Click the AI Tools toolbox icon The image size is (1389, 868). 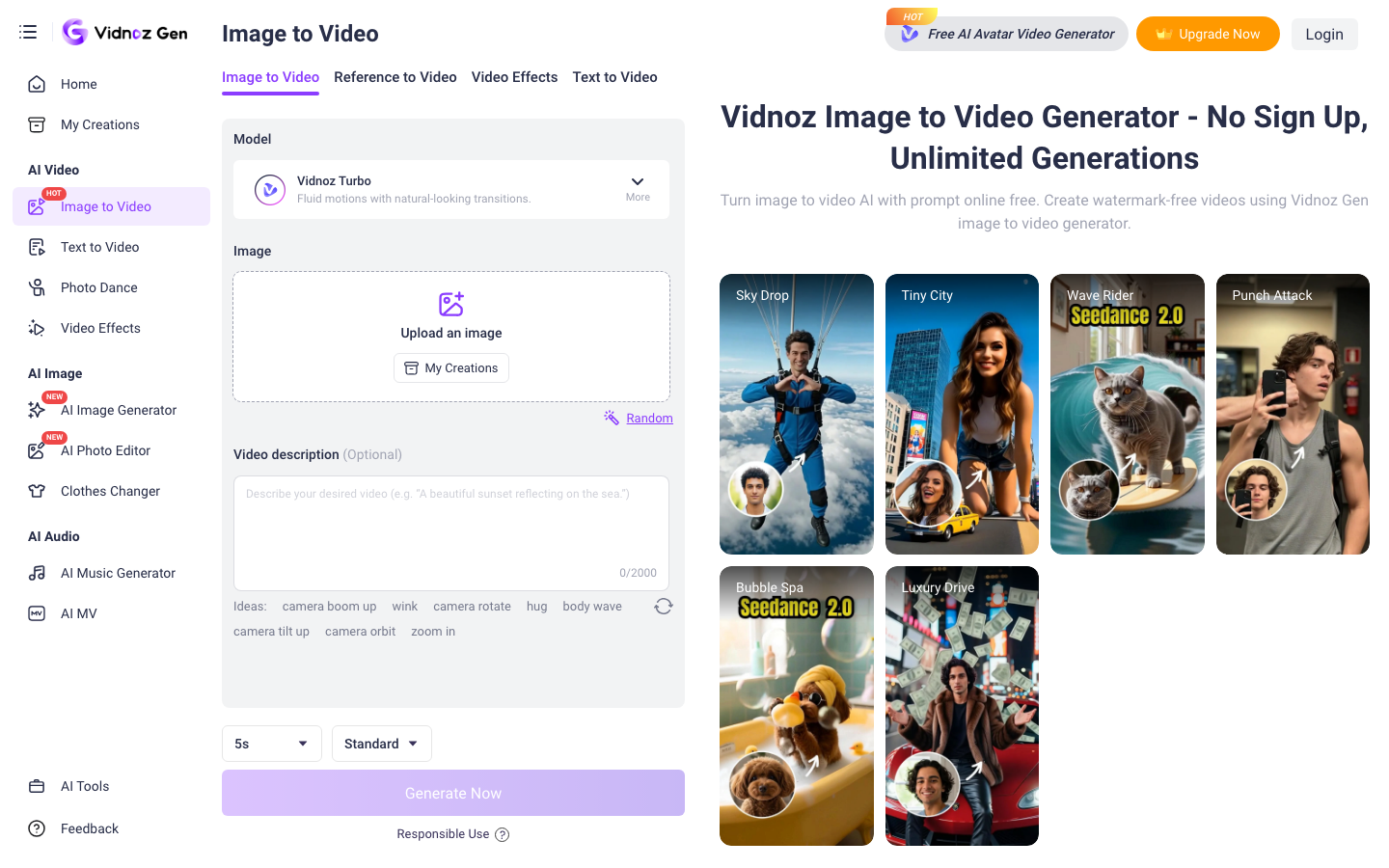[37, 786]
